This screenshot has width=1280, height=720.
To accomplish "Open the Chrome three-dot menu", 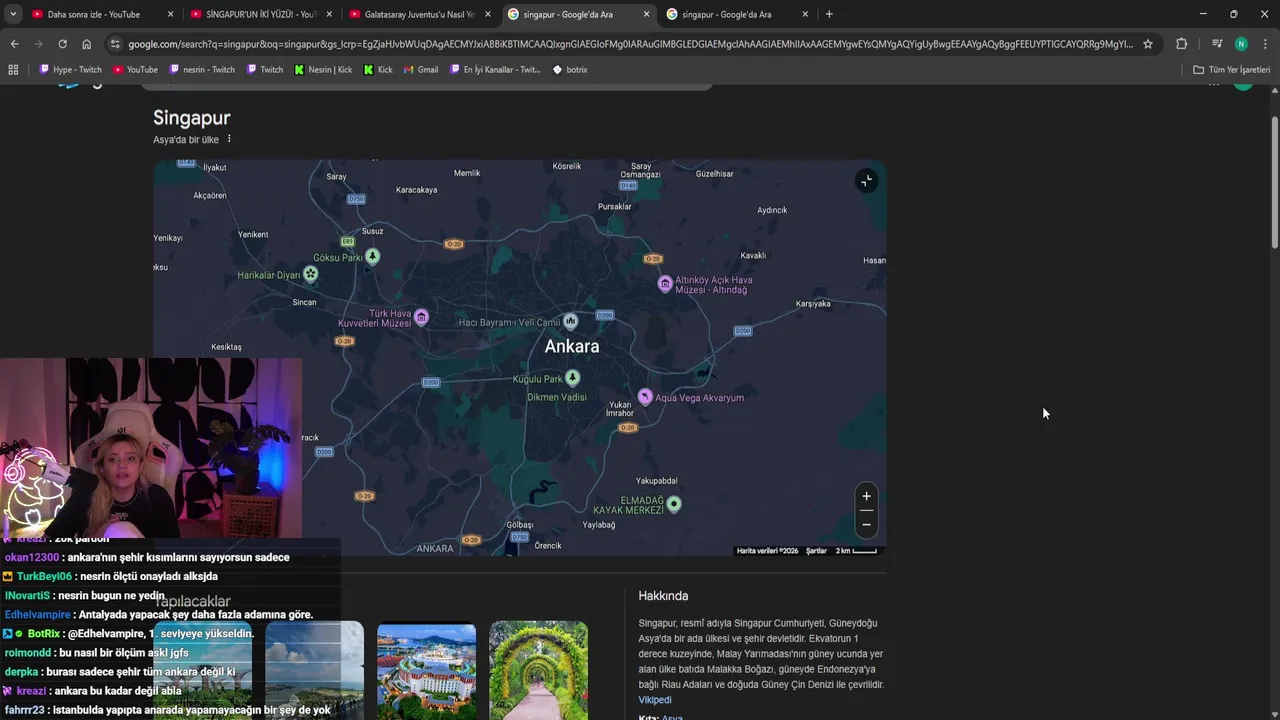I will tap(1264, 44).
